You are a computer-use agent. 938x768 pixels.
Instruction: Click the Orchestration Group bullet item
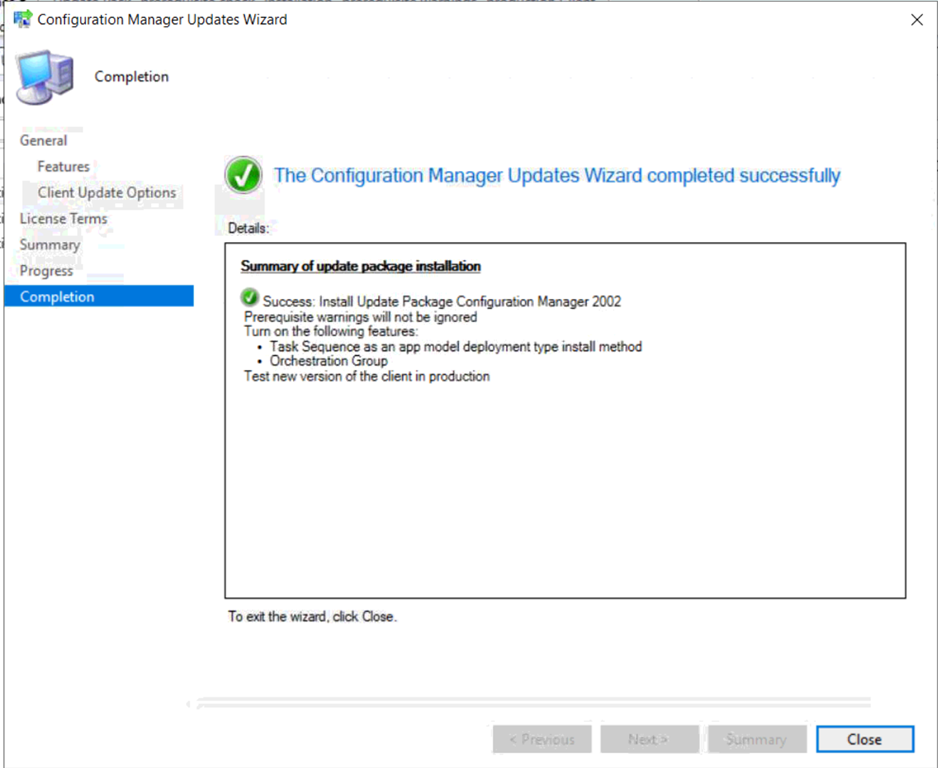(x=329, y=361)
